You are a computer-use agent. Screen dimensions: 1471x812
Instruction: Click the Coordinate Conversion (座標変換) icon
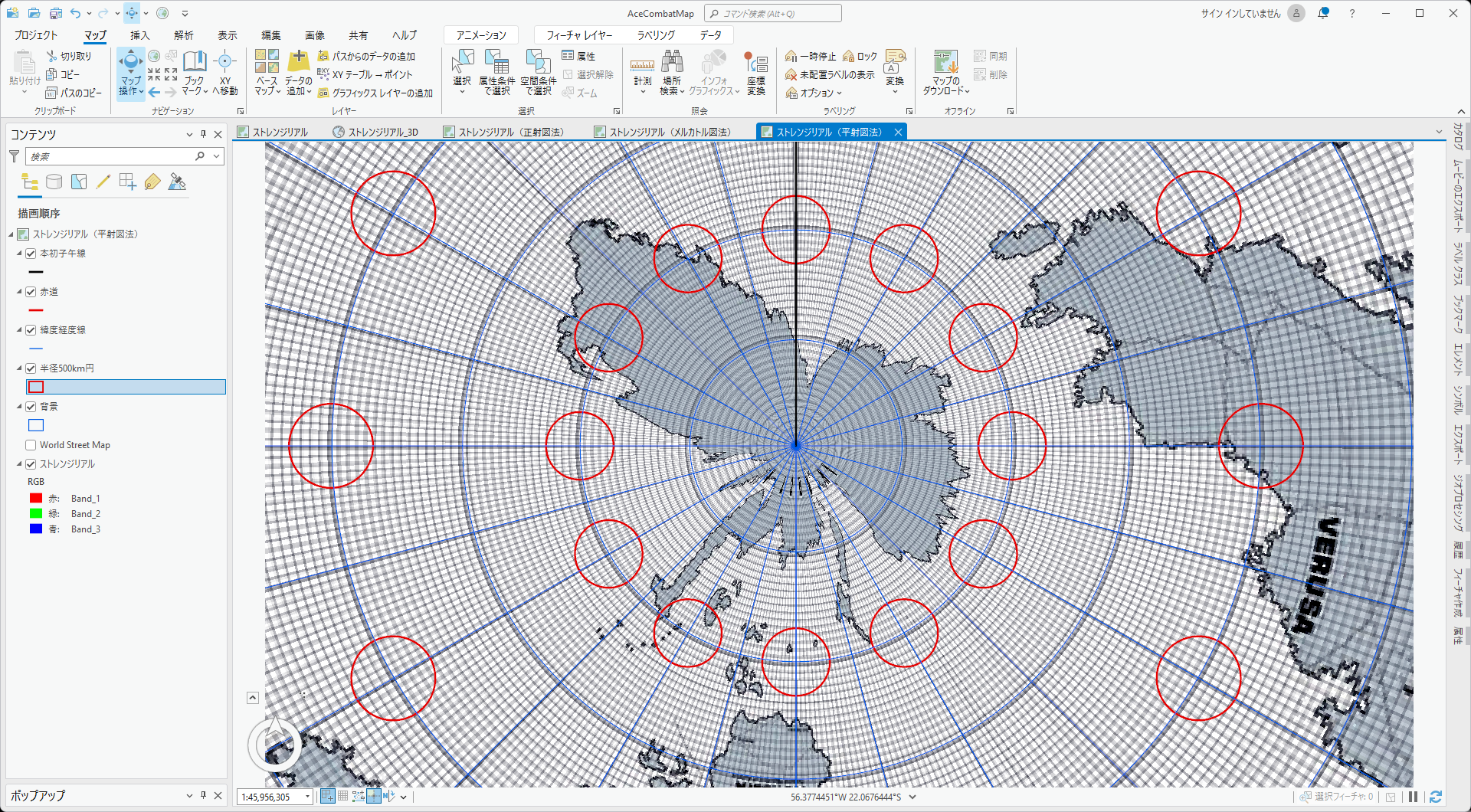point(756,61)
